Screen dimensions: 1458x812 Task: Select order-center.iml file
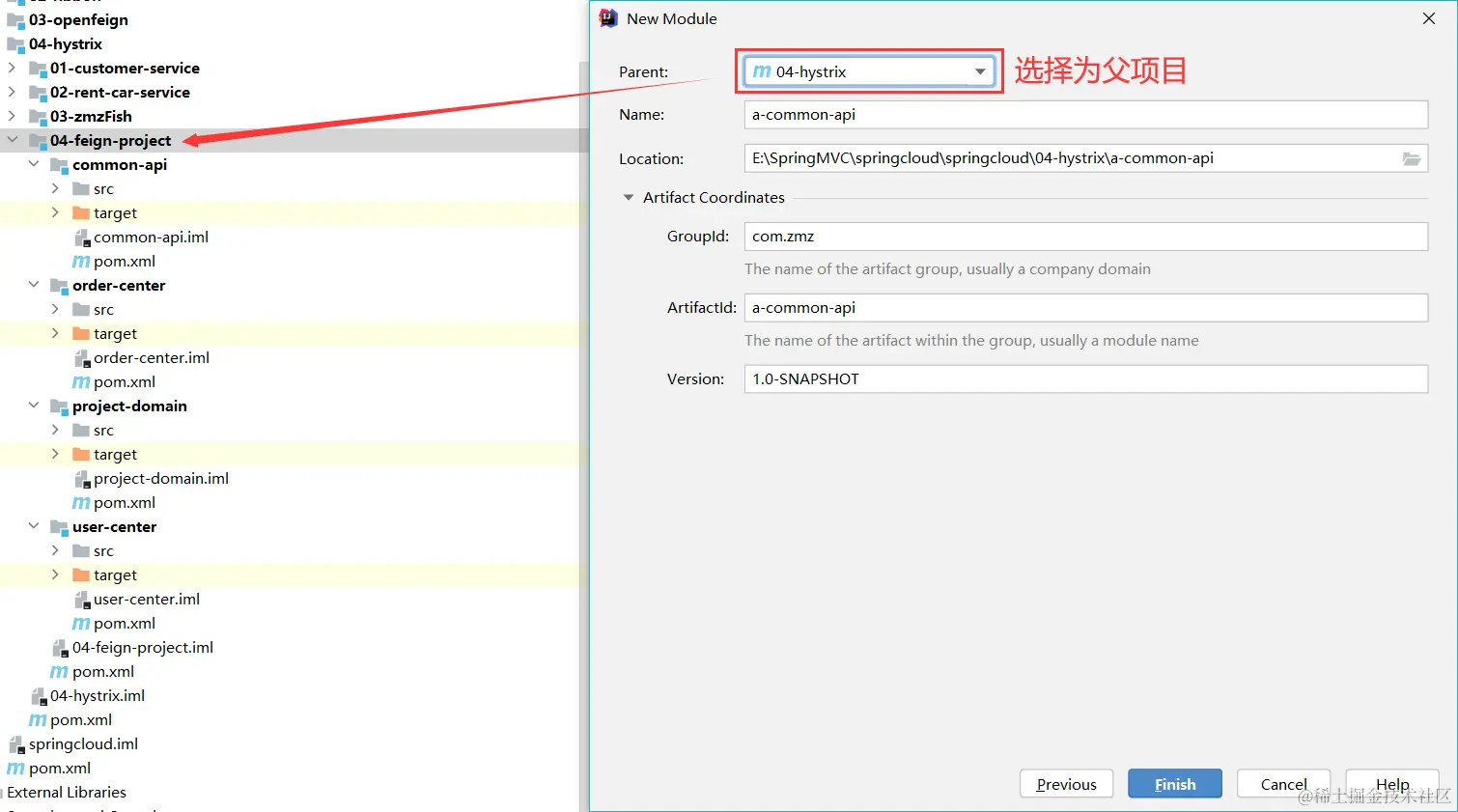152,357
